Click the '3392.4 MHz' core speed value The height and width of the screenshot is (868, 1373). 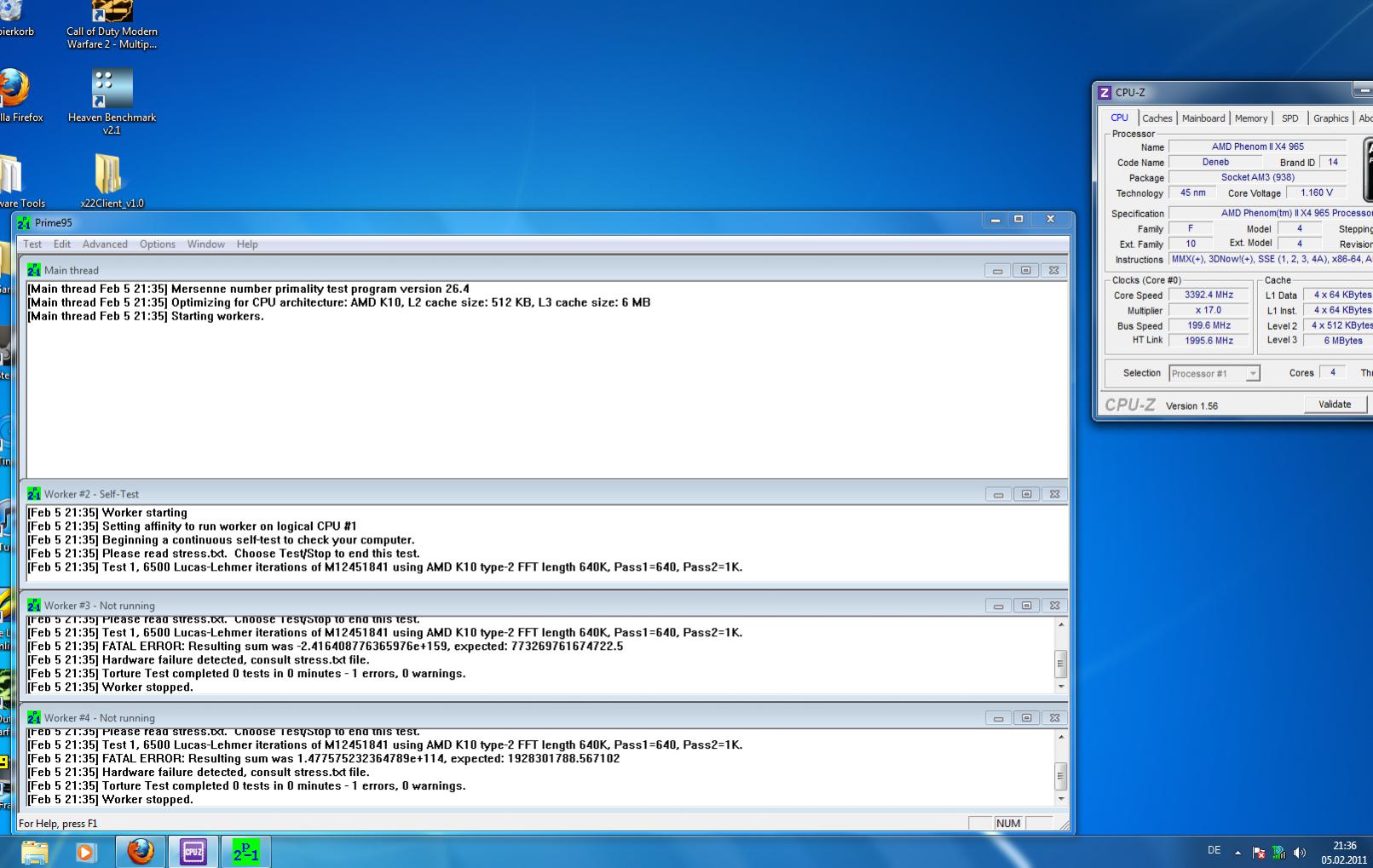(1209, 295)
